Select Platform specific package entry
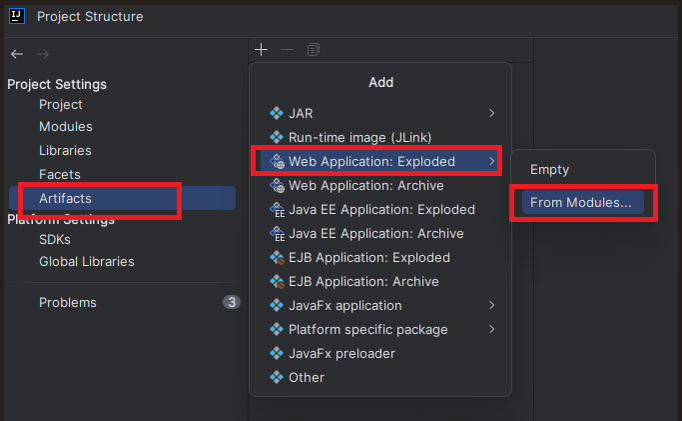682x421 pixels. coord(381,329)
